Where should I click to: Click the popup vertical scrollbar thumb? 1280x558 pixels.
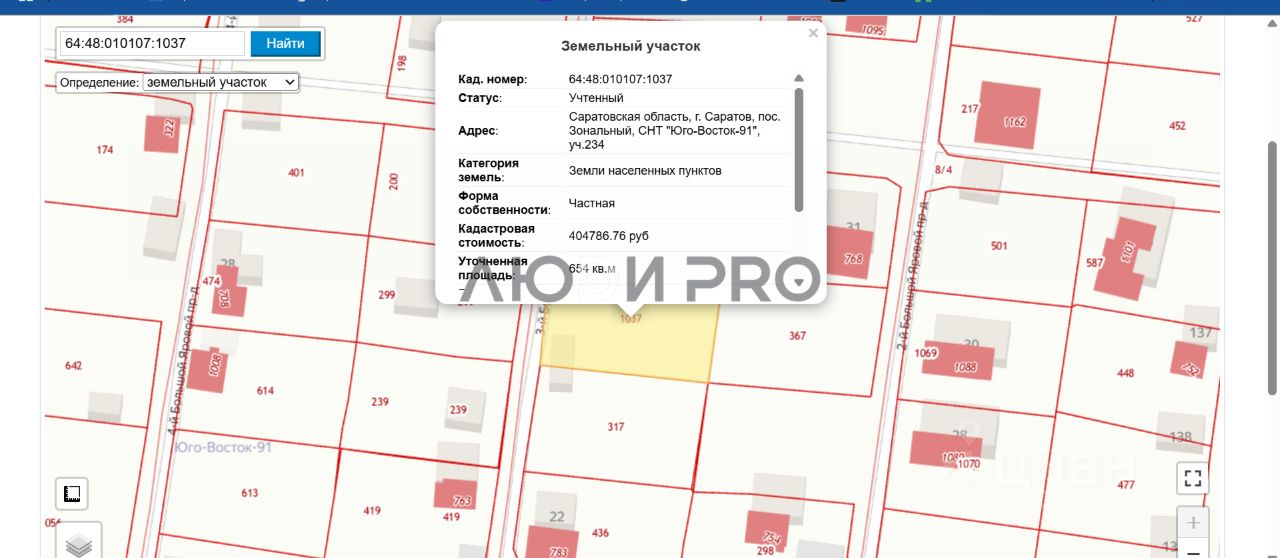coord(798,150)
